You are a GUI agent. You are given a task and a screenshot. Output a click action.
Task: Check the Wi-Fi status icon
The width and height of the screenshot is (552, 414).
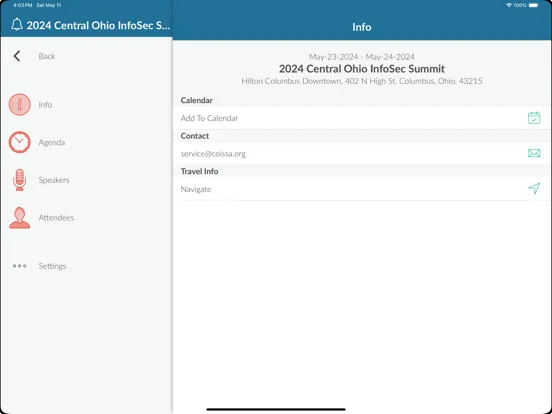click(x=509, y=5)
